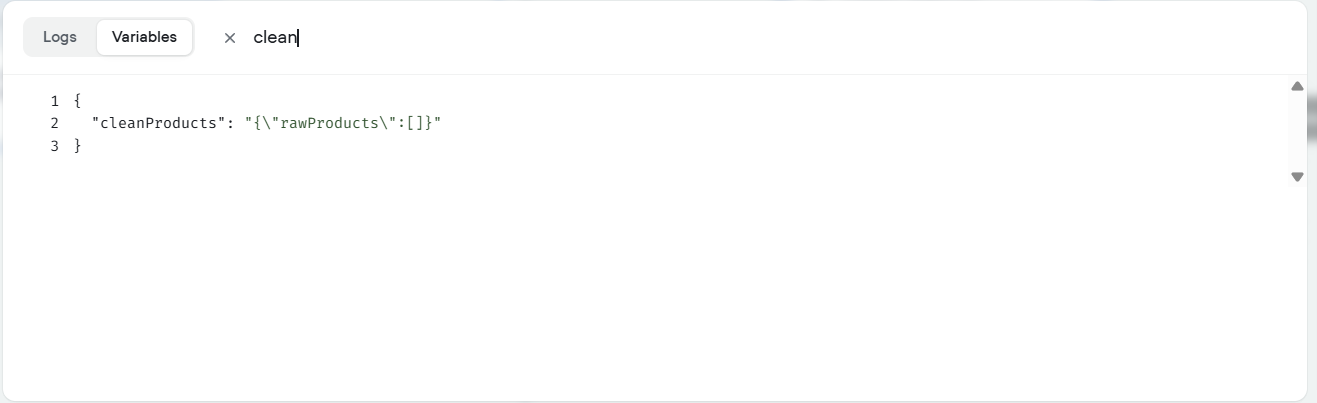Click the empty array brackets in the value
1317x403 pixels.
[x=415, y=123]
